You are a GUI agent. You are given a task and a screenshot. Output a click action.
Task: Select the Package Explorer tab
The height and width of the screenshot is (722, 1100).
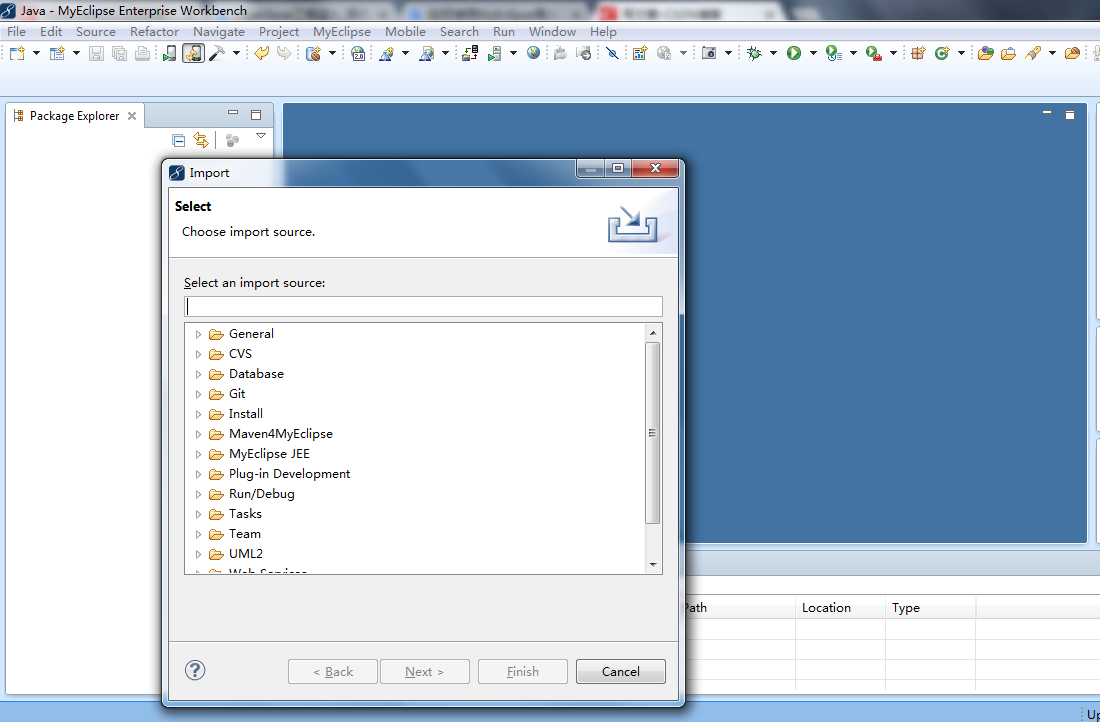[x=74, y=116]
